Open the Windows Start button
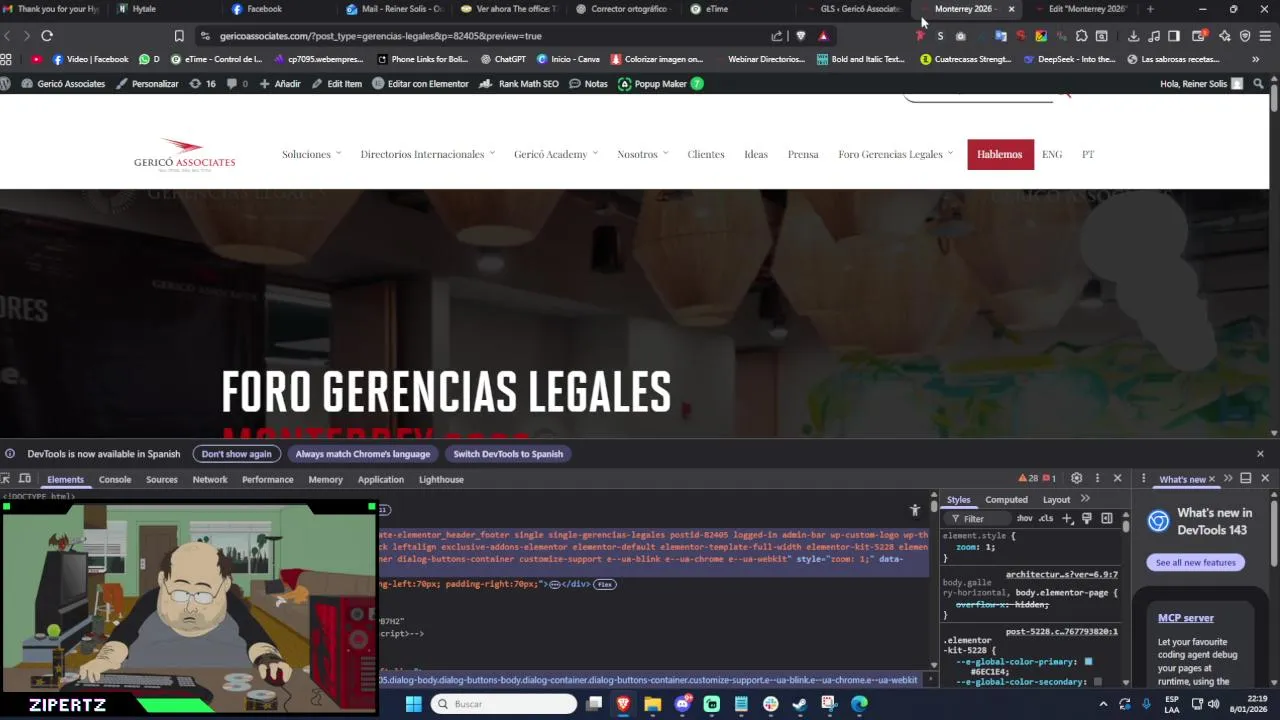The height and width of the screenshot is (720, 1280). click(x=414, y=704)
